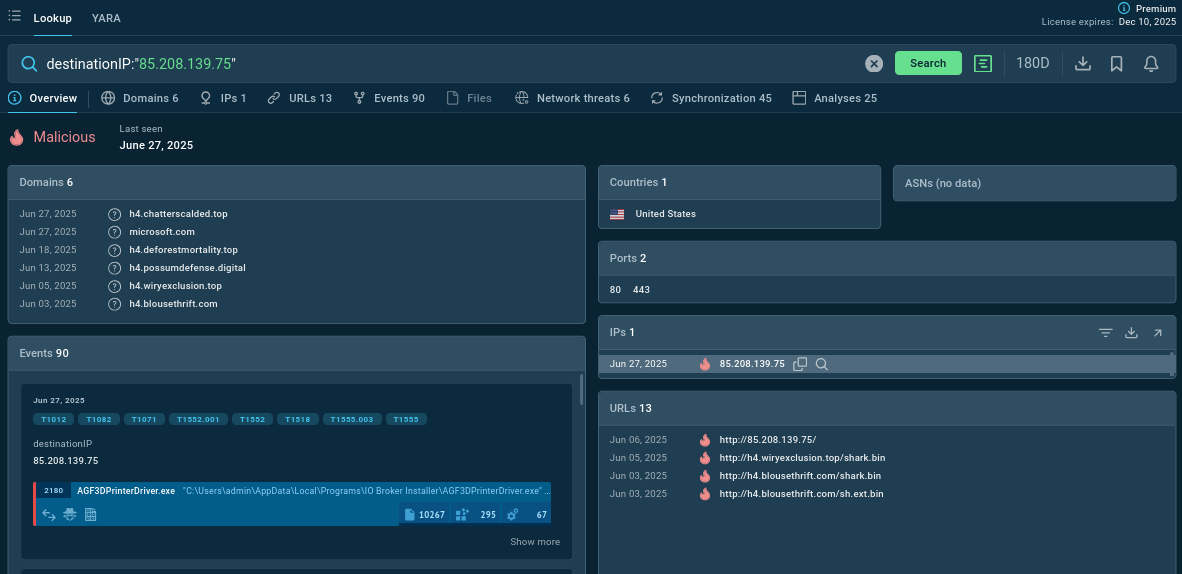1182x574 pixels.
Task: Download the IPs panel list
Action: (x=1131, y=333)
